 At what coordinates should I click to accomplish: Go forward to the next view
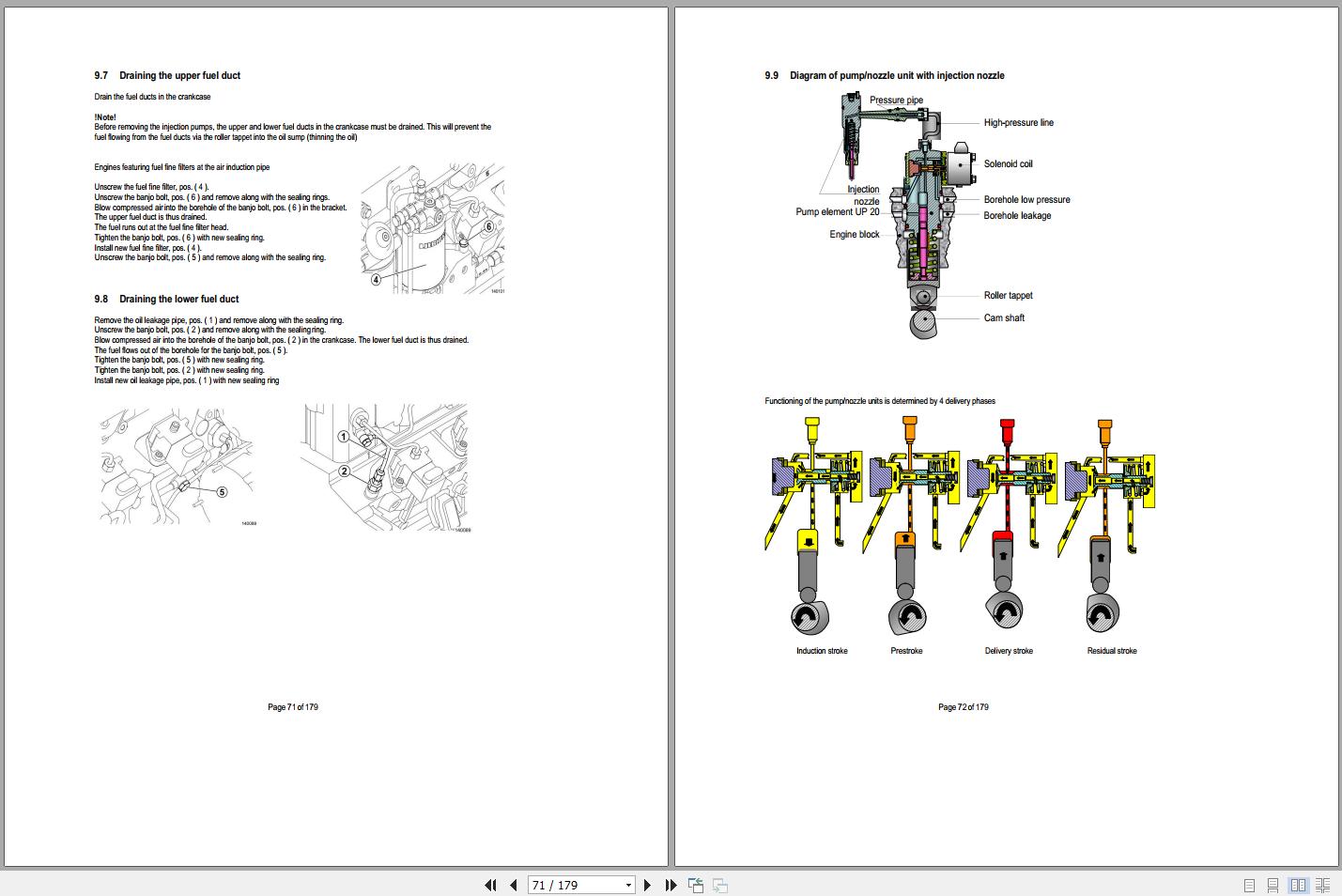(719, 885)
